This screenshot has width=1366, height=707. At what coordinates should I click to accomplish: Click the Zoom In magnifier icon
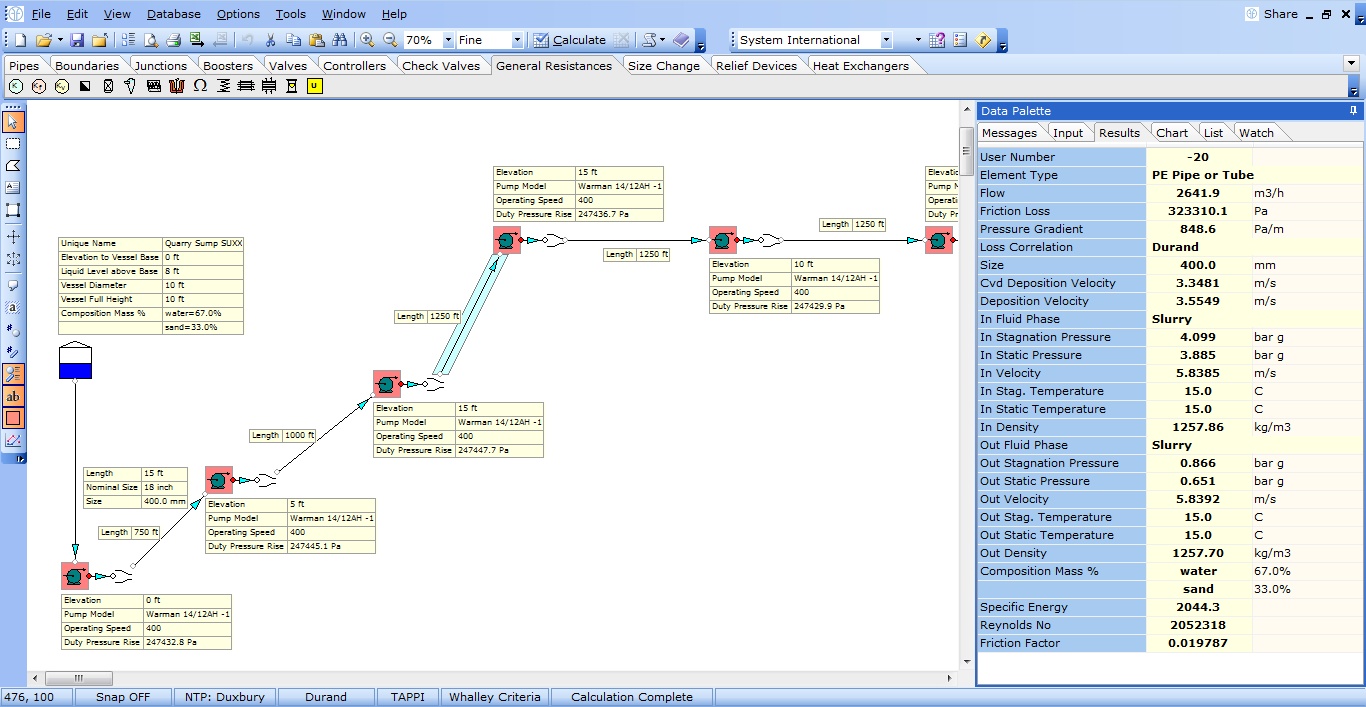pyautogui.click(x=367, y=40)
